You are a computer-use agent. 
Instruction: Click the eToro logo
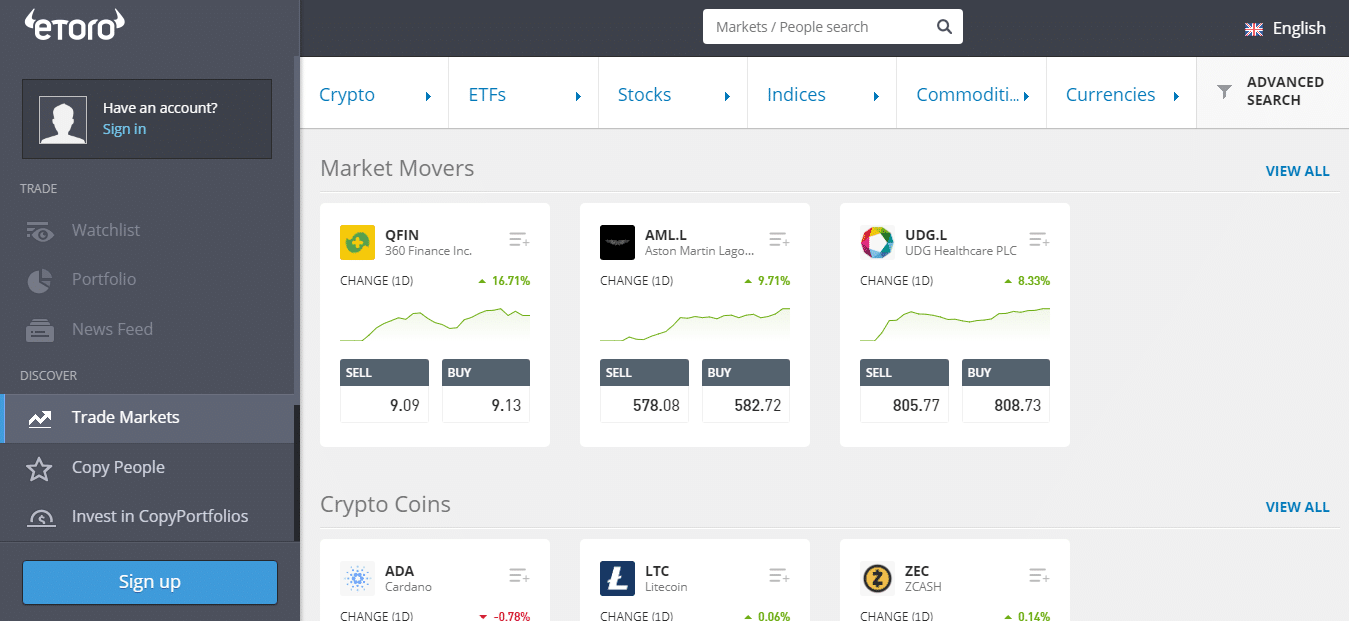pos(76,26)
